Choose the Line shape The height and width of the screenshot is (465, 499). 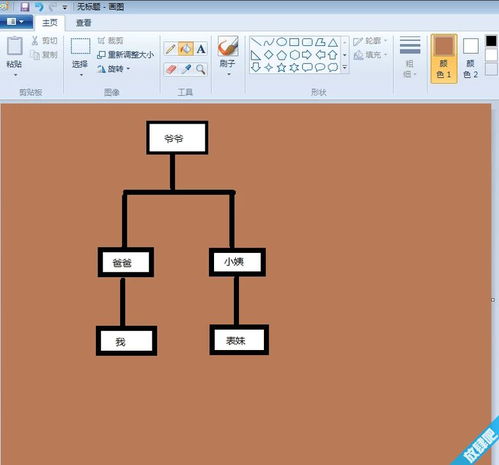click(x=256, y=42)
